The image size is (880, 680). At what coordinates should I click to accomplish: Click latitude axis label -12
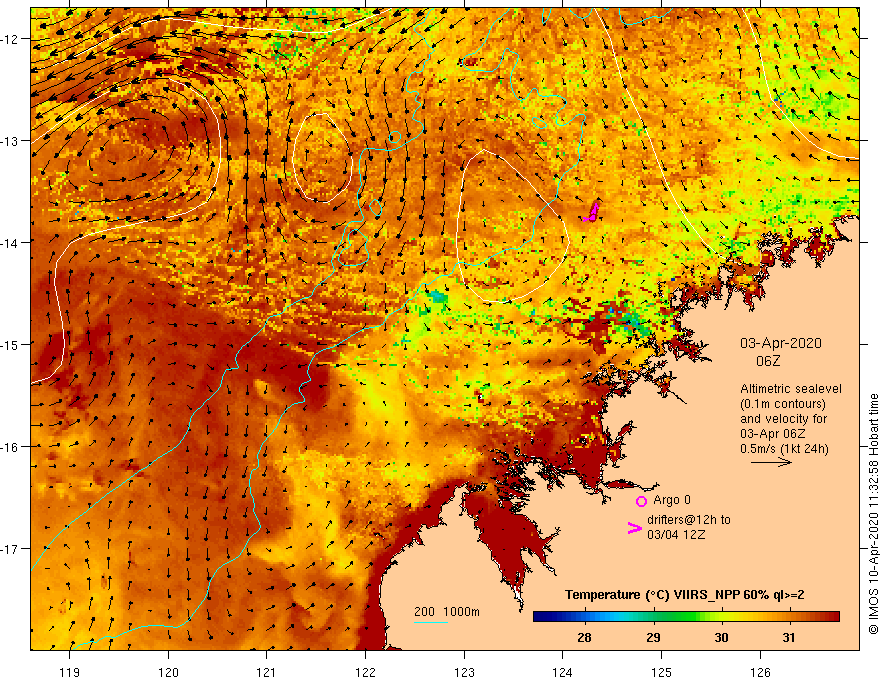10,39
